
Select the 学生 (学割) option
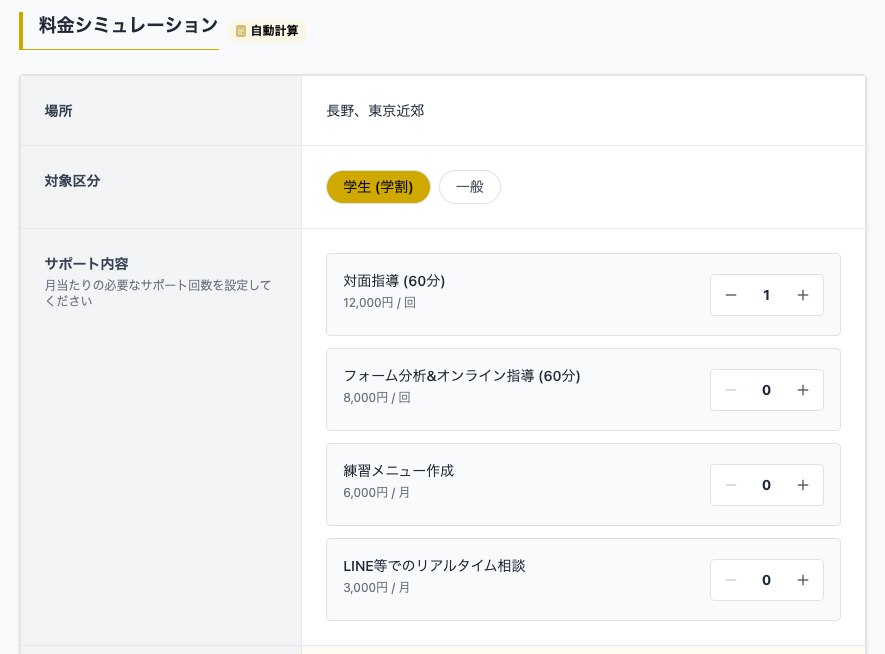click(378, 187)
